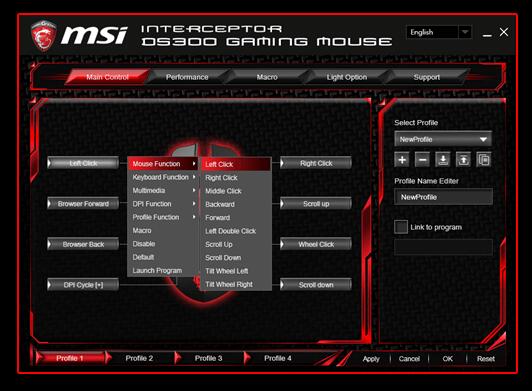Select Launch Program menu entry

[163, 271]
